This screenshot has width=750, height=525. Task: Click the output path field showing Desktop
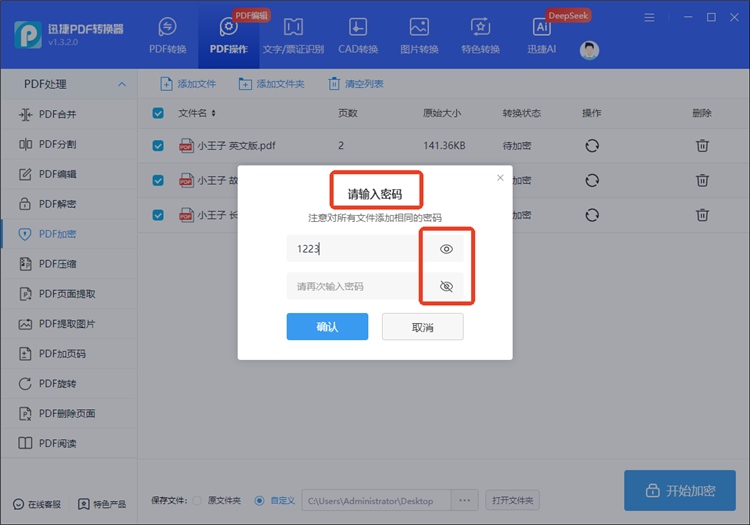point(376,501)
